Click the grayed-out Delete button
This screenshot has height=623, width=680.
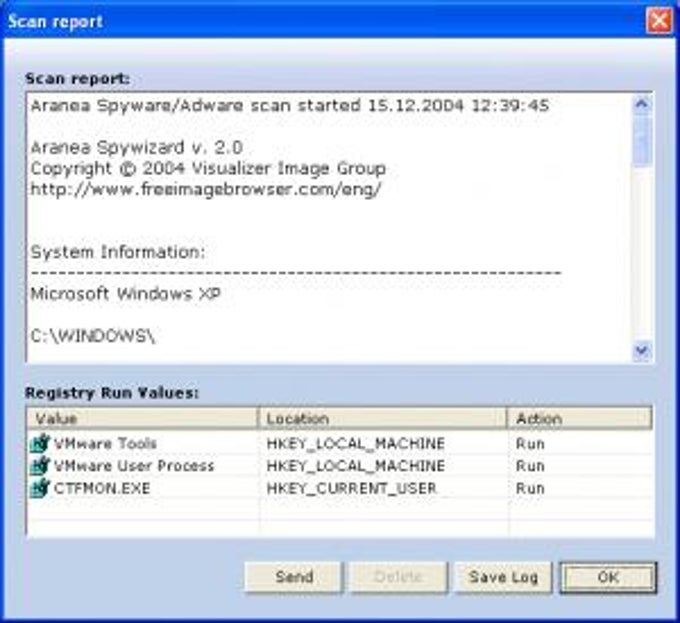pyautogui.click(x=398, y=577)
